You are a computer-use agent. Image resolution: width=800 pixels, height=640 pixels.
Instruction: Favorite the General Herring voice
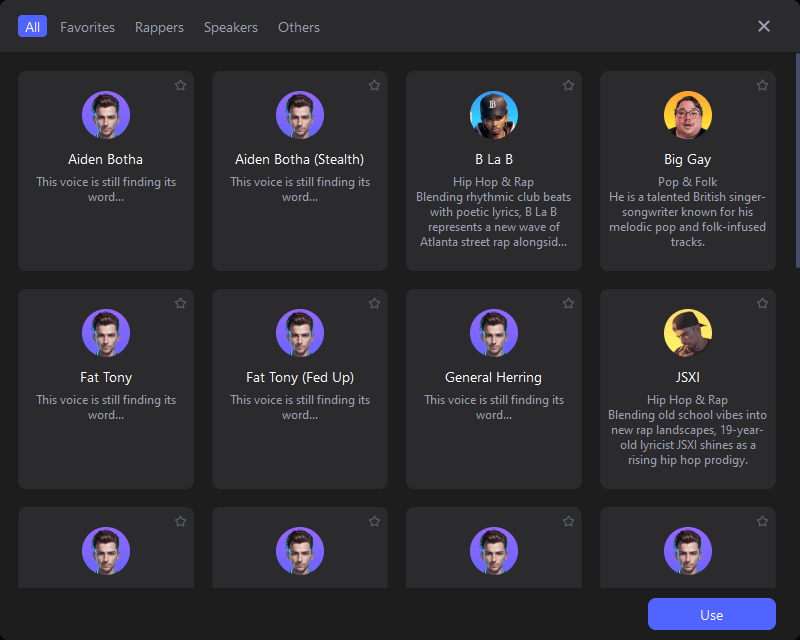coord(568,303)
